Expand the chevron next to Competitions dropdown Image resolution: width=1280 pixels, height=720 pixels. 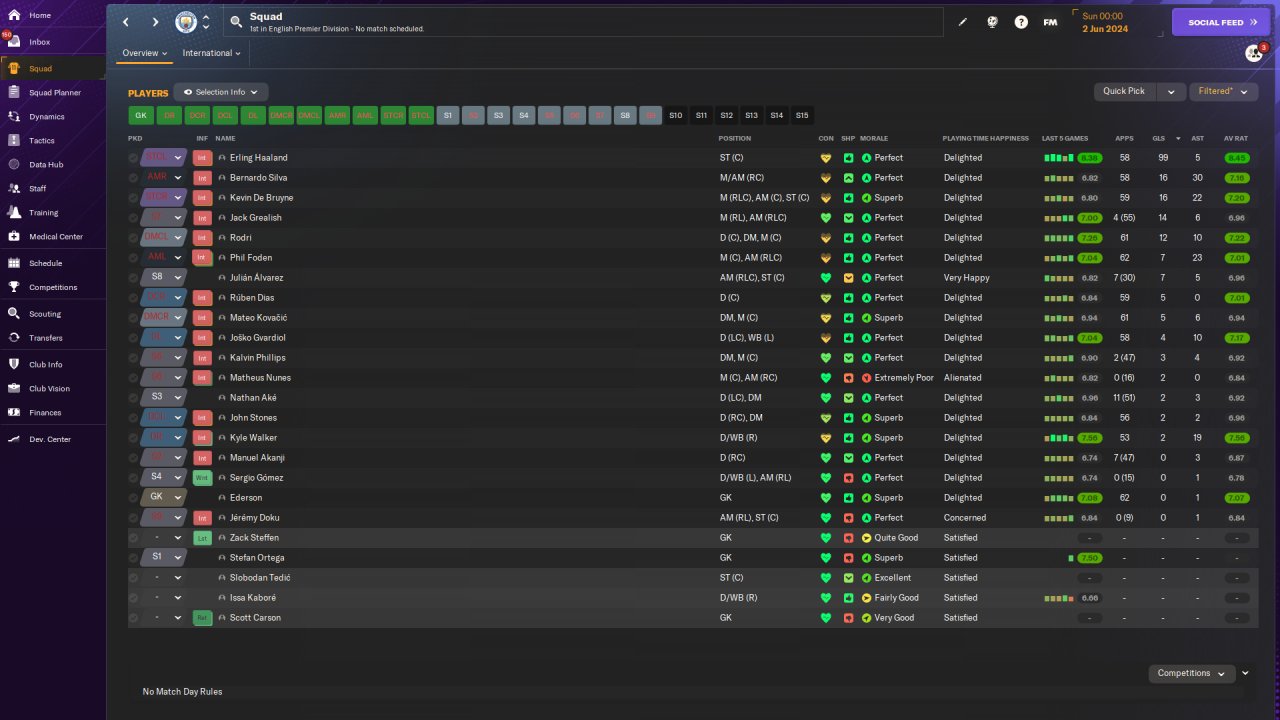[1245, 673]
